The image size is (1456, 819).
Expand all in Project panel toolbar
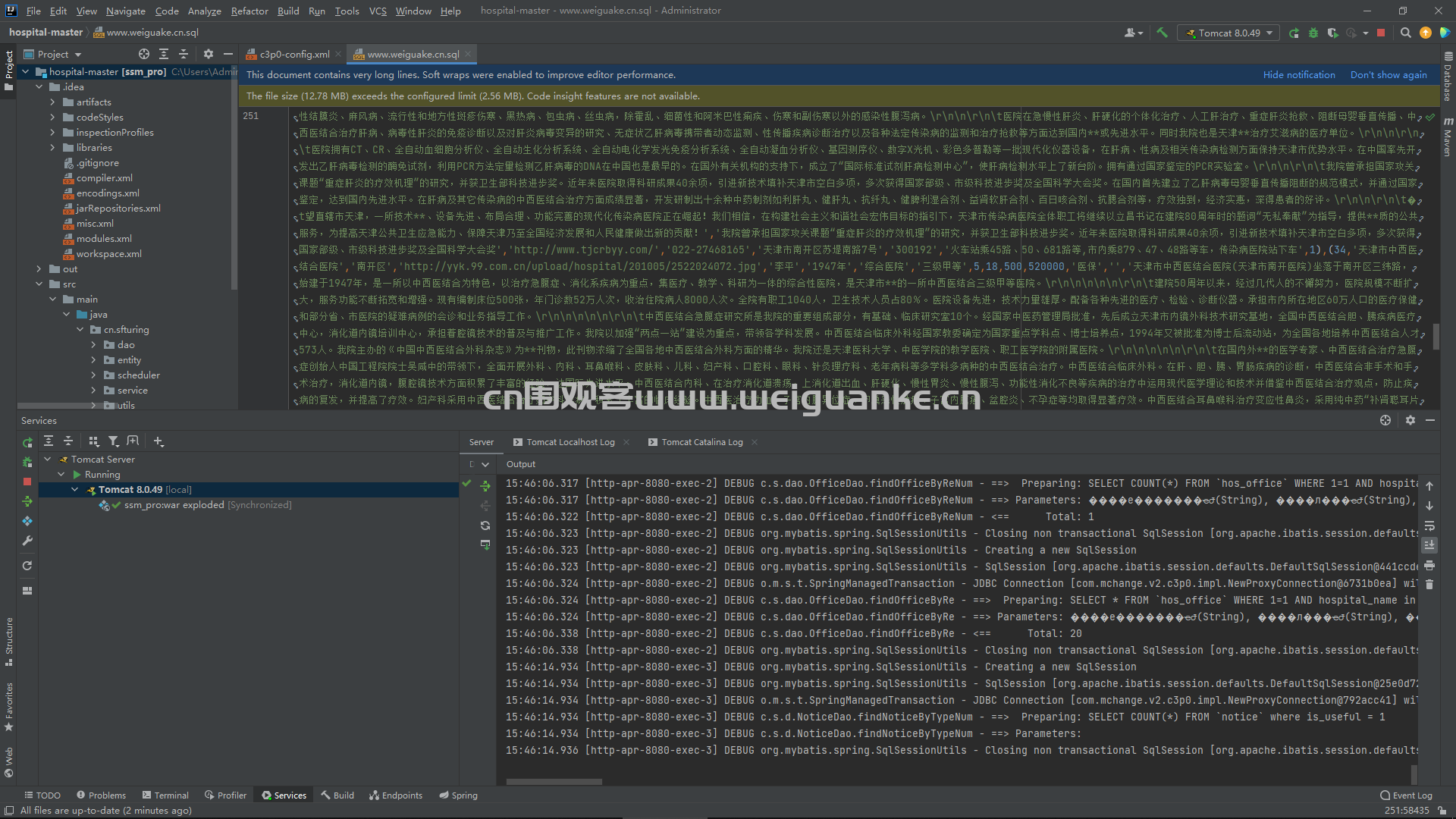click(164, 54)
